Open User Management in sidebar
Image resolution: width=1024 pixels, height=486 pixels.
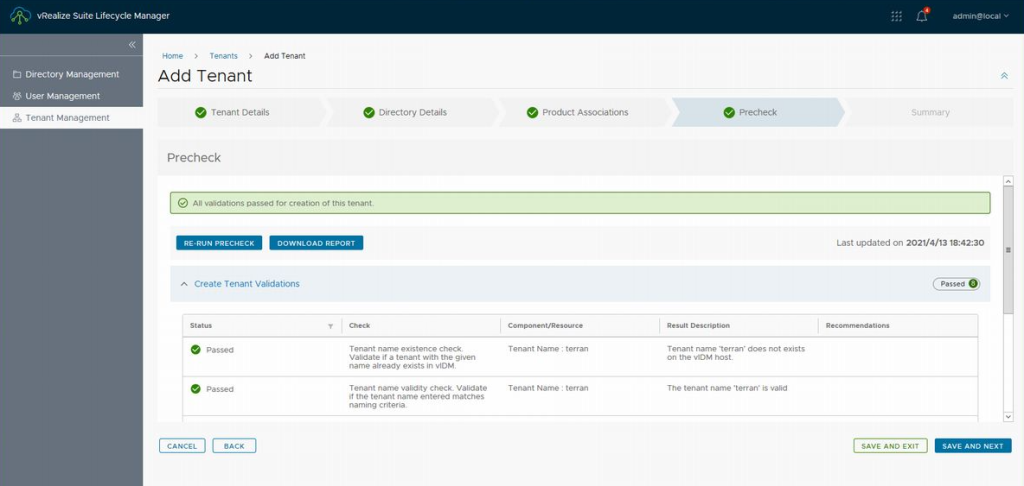pyautogui.click(x=71, y=96)
